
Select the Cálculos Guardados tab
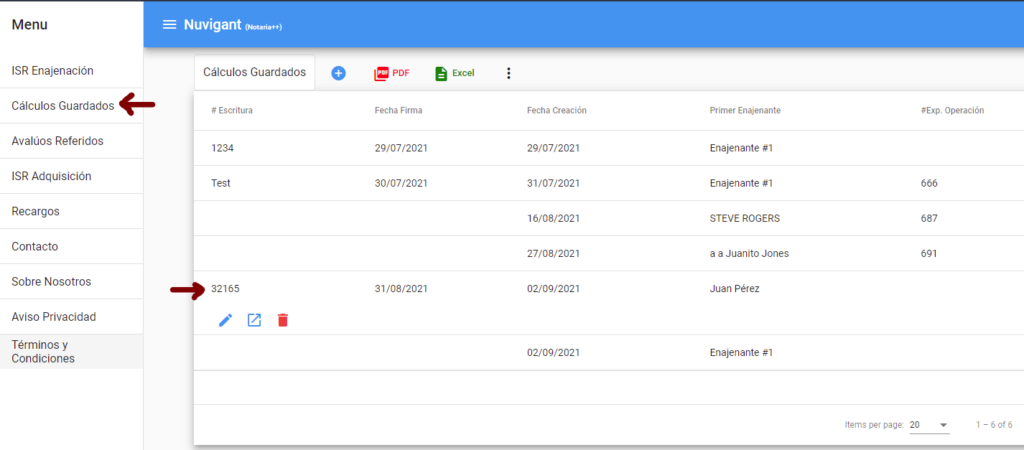255,72
